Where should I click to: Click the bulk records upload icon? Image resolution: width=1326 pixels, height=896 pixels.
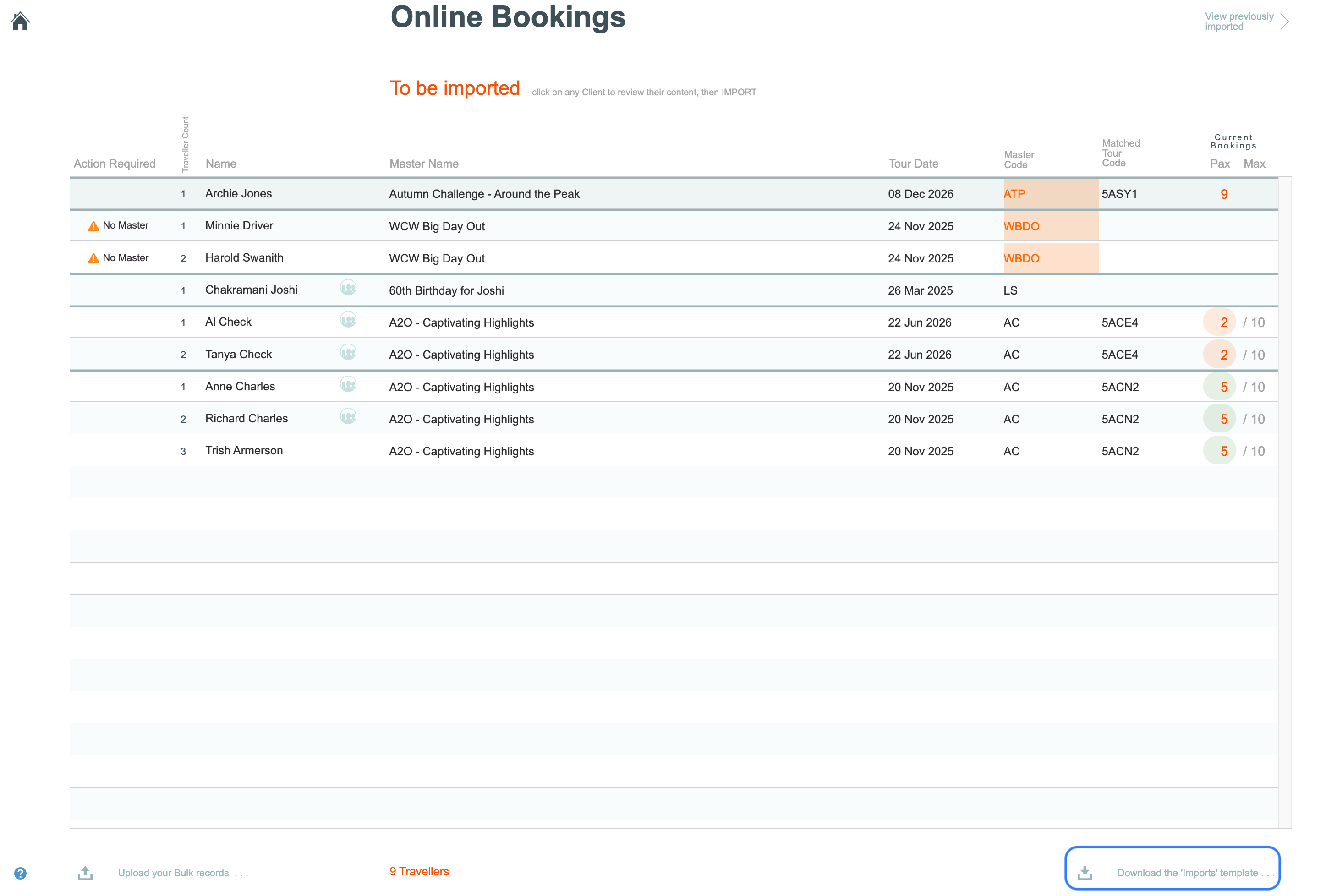(x=85, y=872)
